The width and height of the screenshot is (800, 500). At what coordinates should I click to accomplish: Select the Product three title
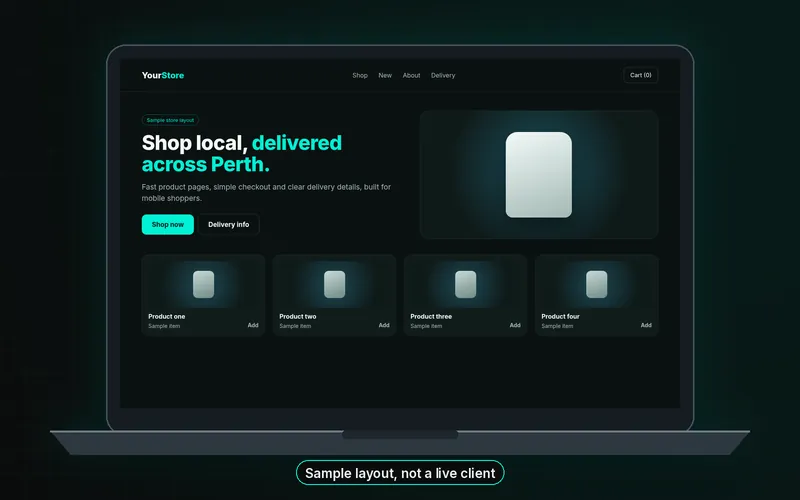(x=431, y=316)
